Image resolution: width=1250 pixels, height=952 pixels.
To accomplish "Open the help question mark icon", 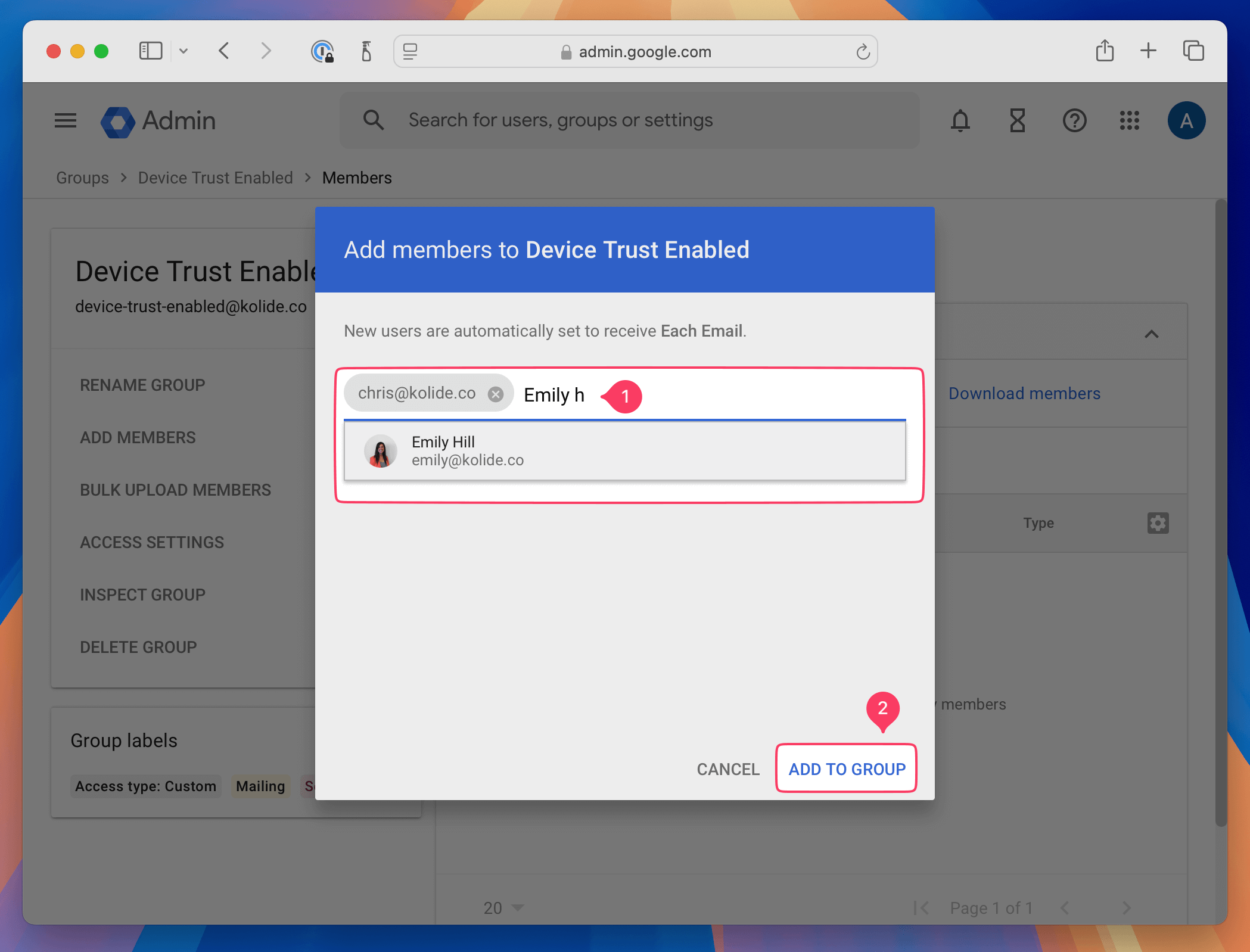I will pos(1074,121).
